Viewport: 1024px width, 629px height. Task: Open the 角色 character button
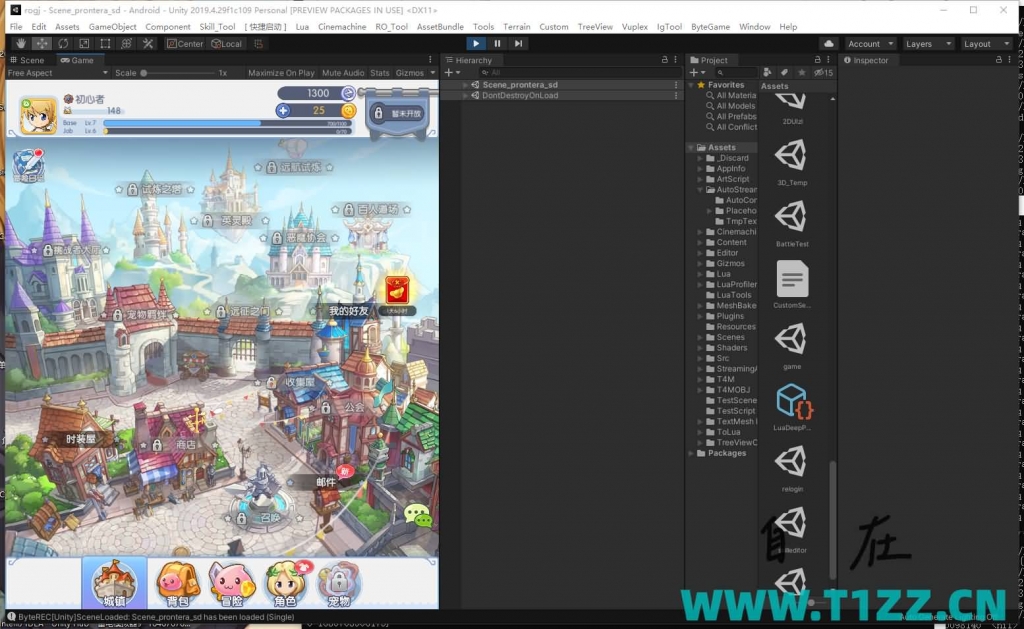click(285, 583)
